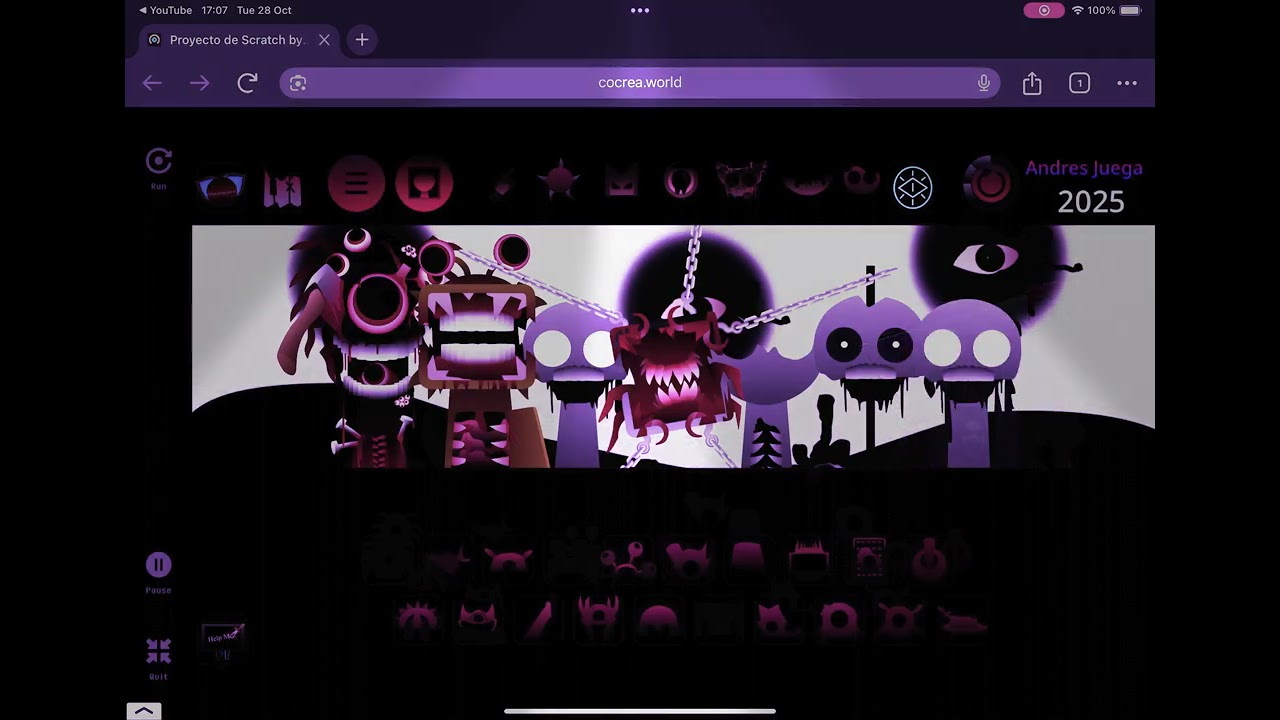The height and width of the screenshot is (720, 1280).
Task: Select the Proyecto de Scratch tab
Action: (236, 40)
